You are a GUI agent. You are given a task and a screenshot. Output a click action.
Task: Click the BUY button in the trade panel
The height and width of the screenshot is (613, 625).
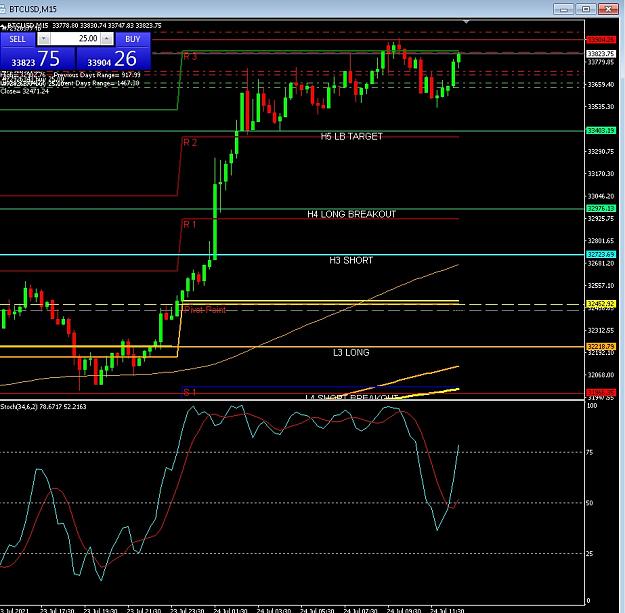[x=133, y=39]
